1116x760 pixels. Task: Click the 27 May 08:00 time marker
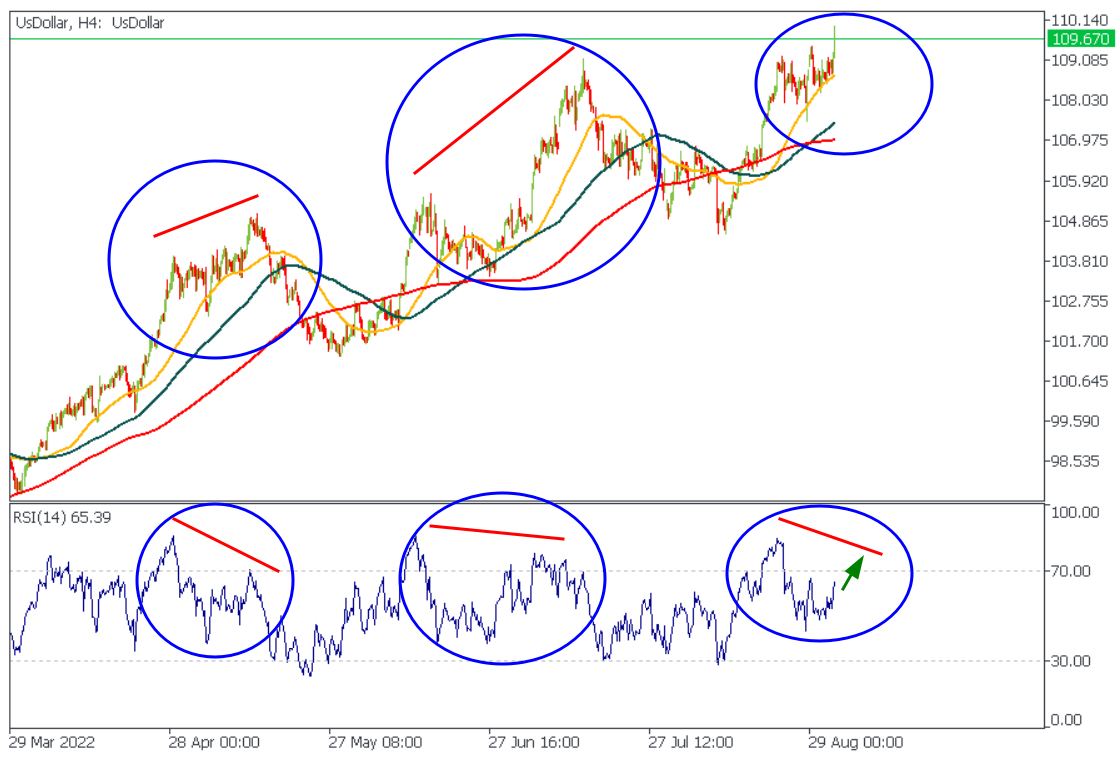(375, 742)
